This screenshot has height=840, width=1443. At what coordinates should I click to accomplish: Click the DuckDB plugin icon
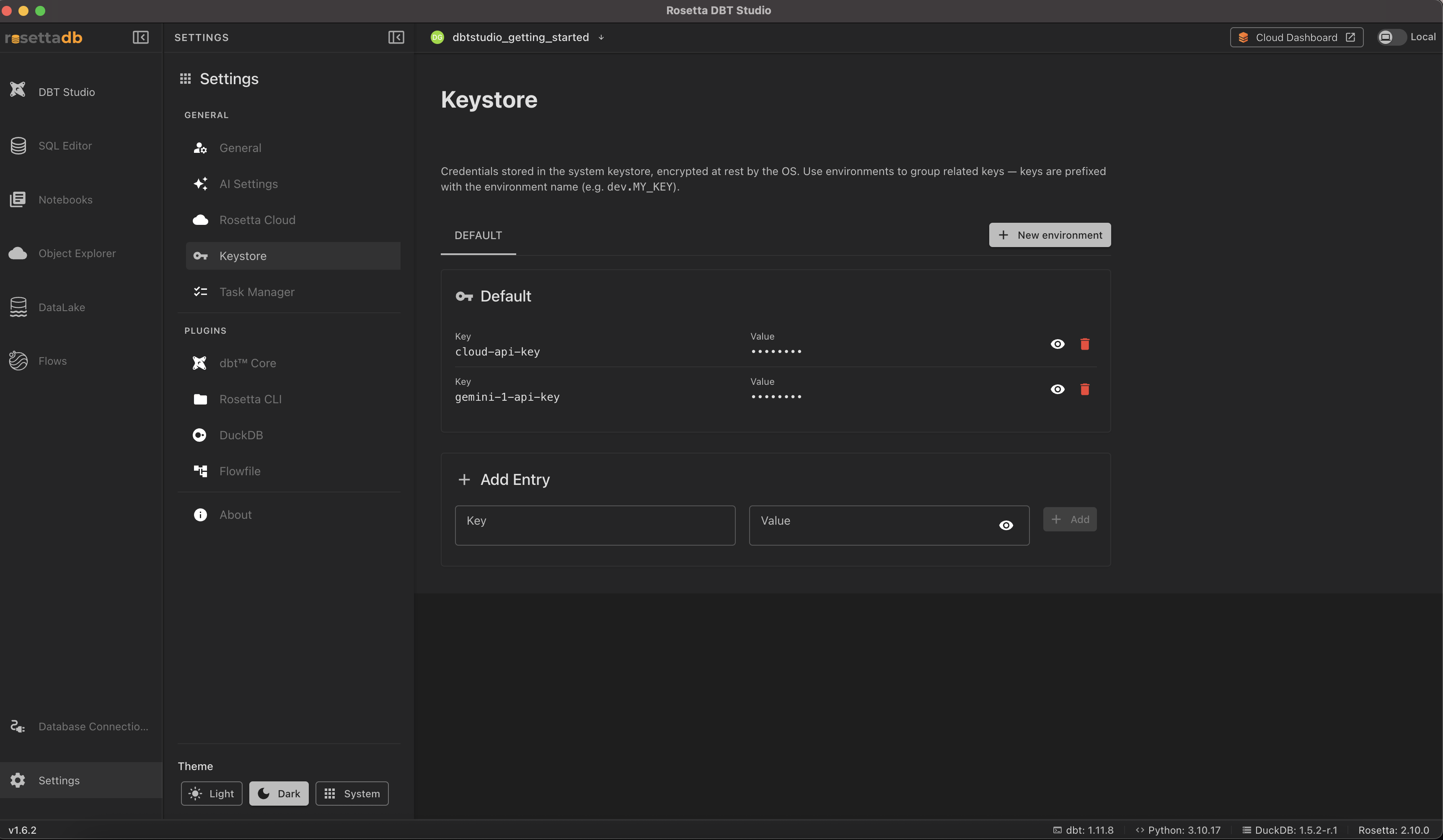[199, 435]
